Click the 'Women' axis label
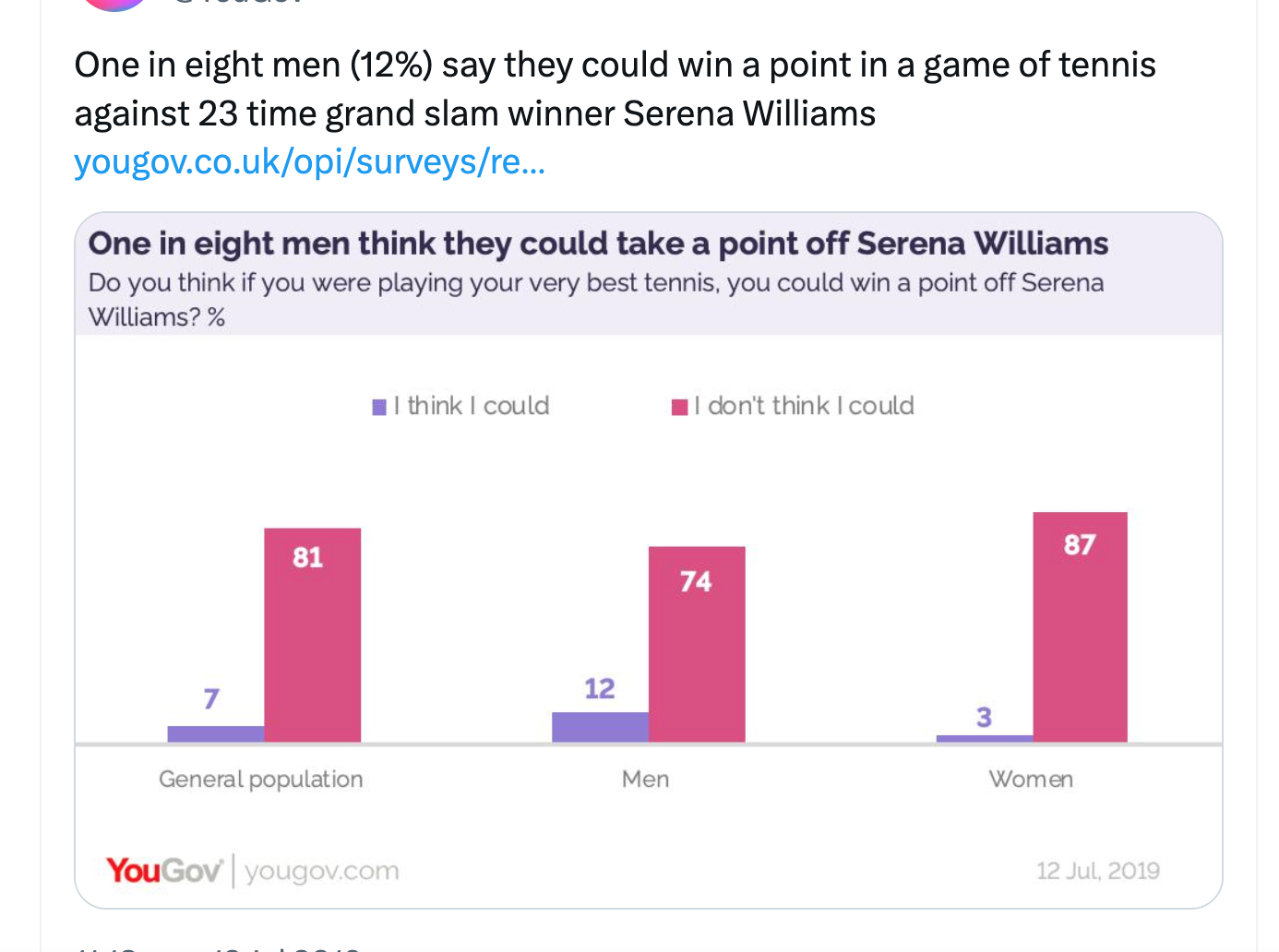The width and height of the screenshot is (1279, 952). (x=1031, y=779)
